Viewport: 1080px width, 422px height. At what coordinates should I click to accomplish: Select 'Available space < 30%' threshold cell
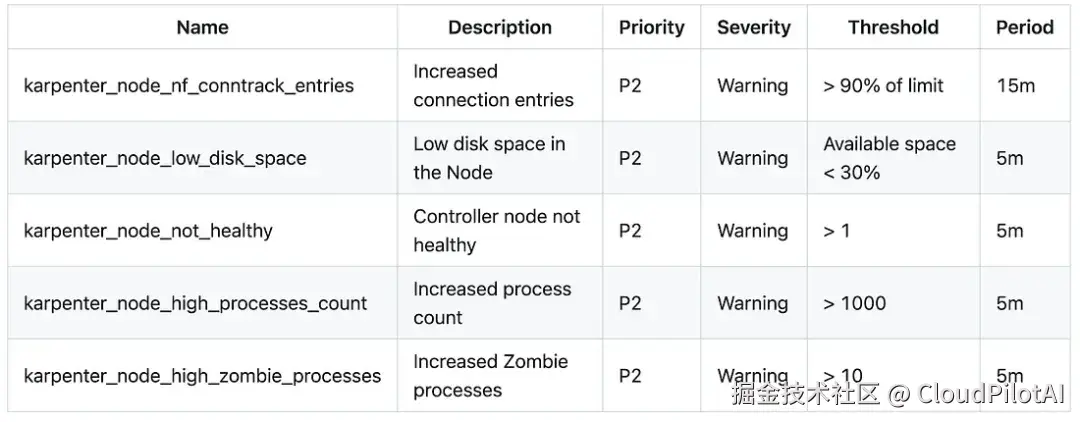893,158
